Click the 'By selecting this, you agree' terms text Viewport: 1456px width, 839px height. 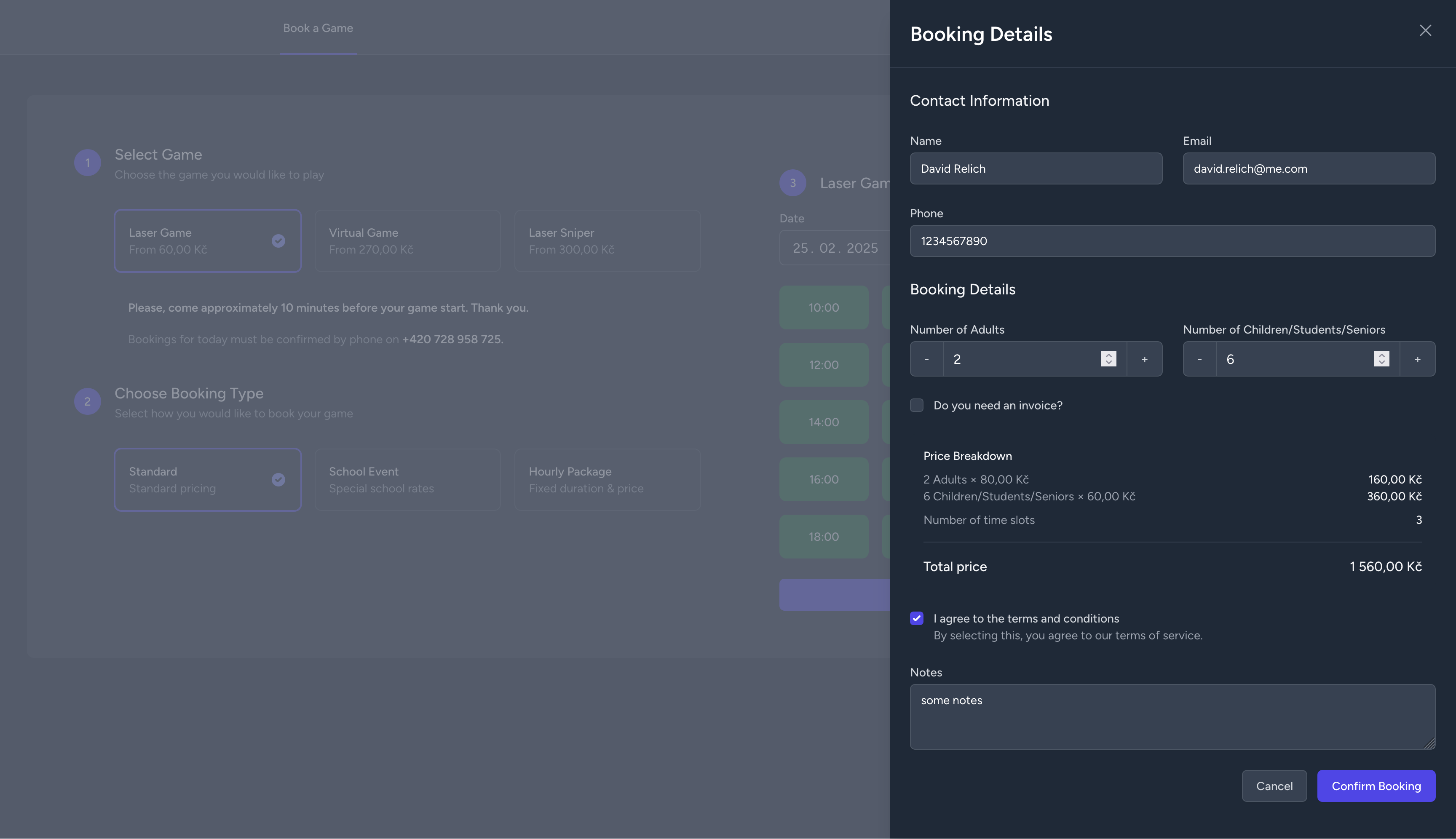(1068, 635)
